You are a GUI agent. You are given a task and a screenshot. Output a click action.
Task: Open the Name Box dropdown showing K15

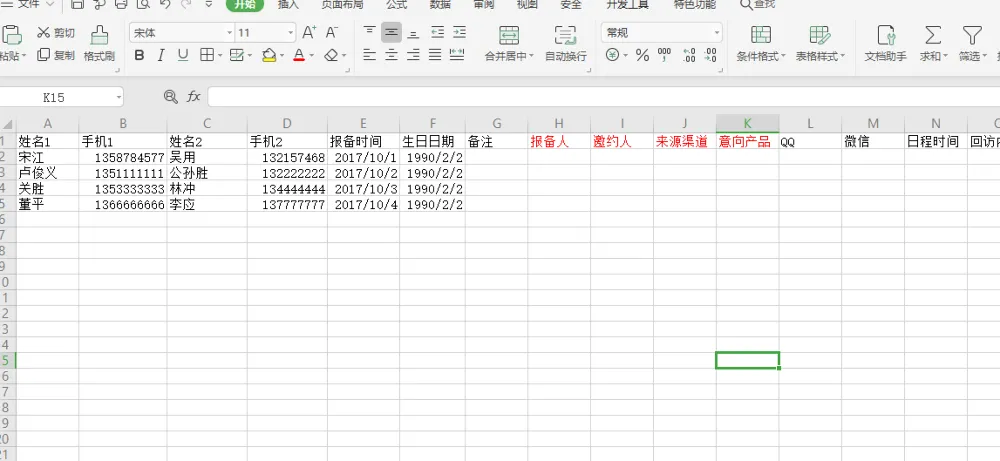(119, 98)
